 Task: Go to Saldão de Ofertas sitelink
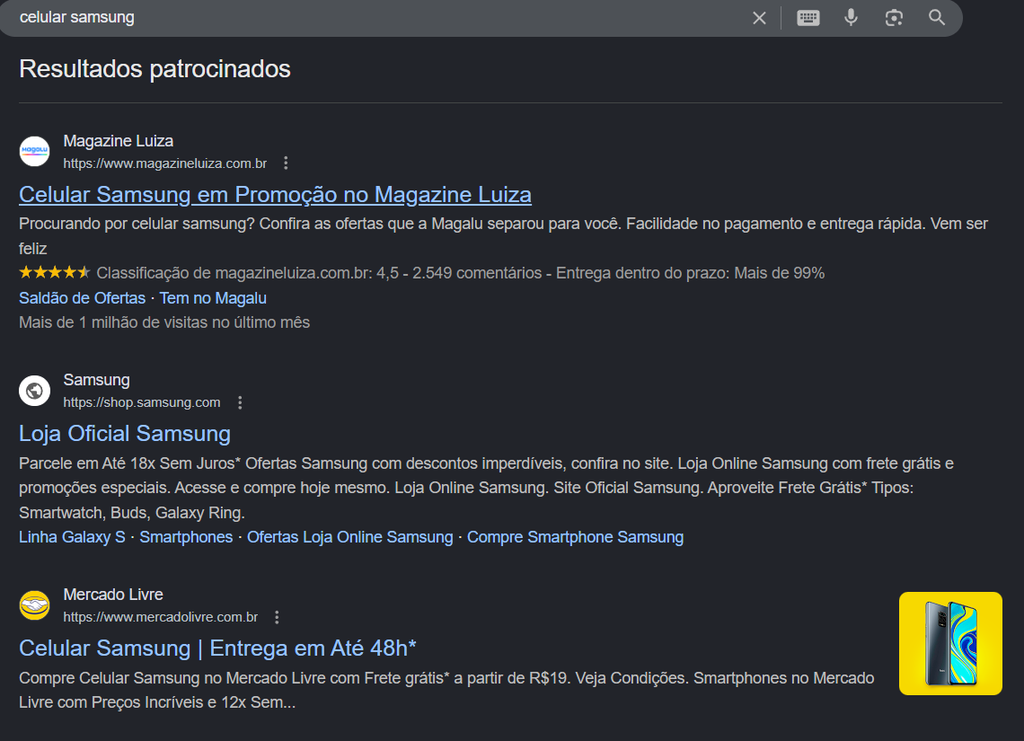click(x=82, y=298)
